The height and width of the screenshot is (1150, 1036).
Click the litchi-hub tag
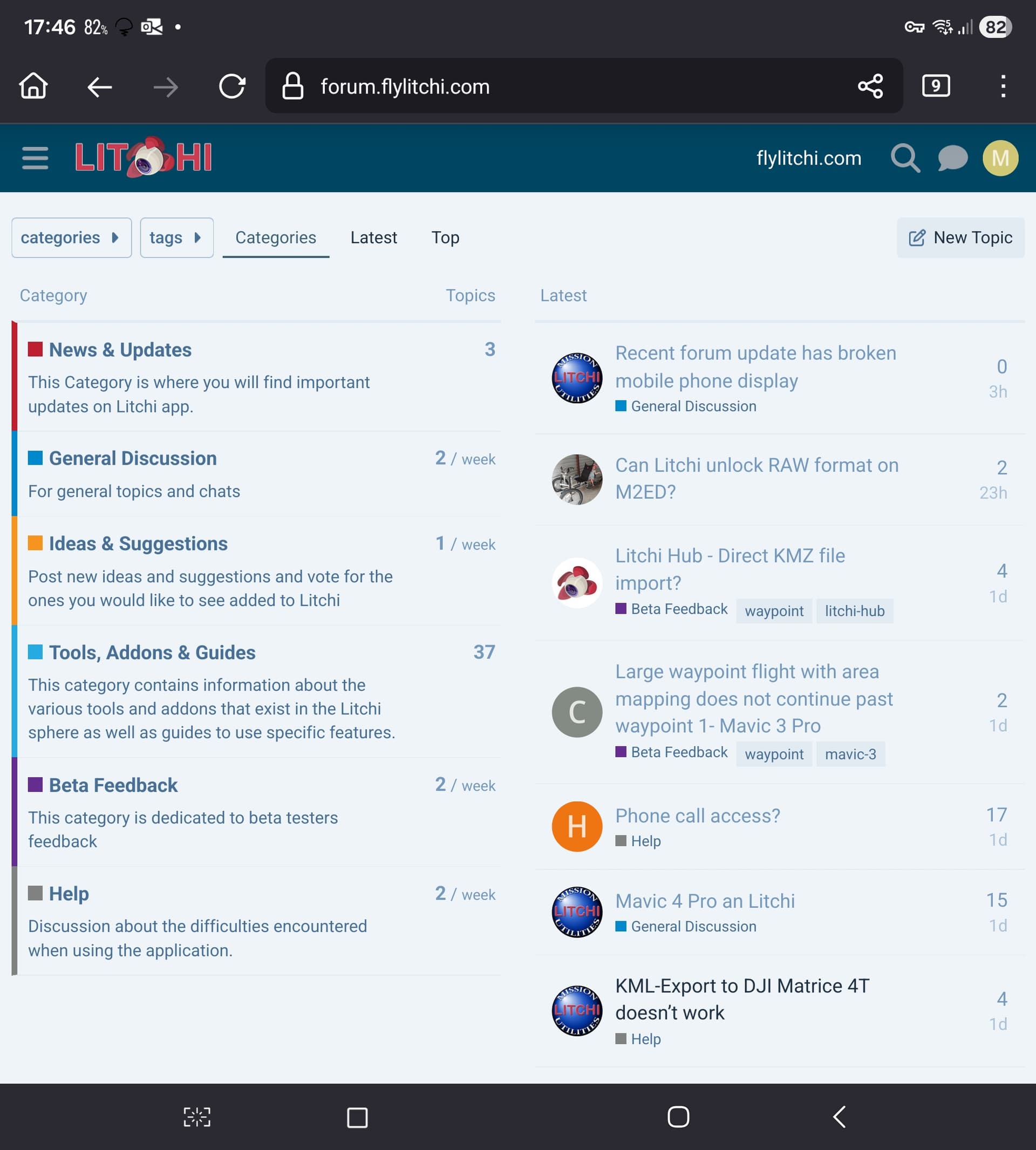coord(854,611)
